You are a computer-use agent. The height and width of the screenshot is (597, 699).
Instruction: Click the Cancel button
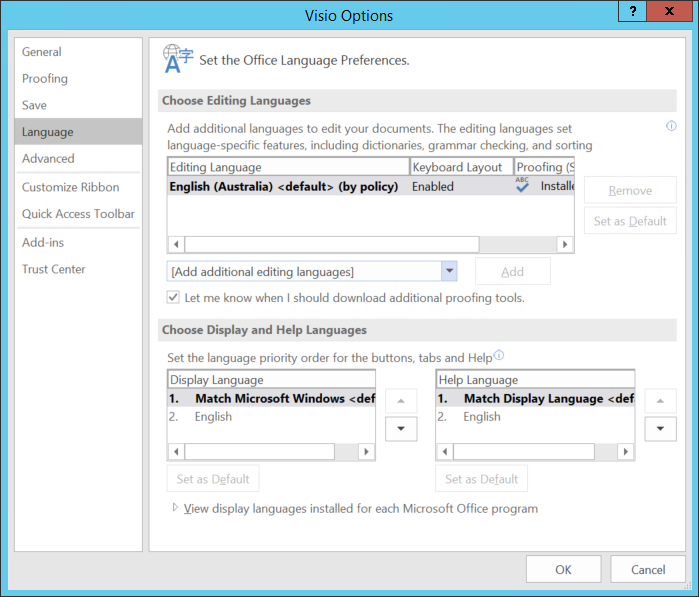click(648, 569)
